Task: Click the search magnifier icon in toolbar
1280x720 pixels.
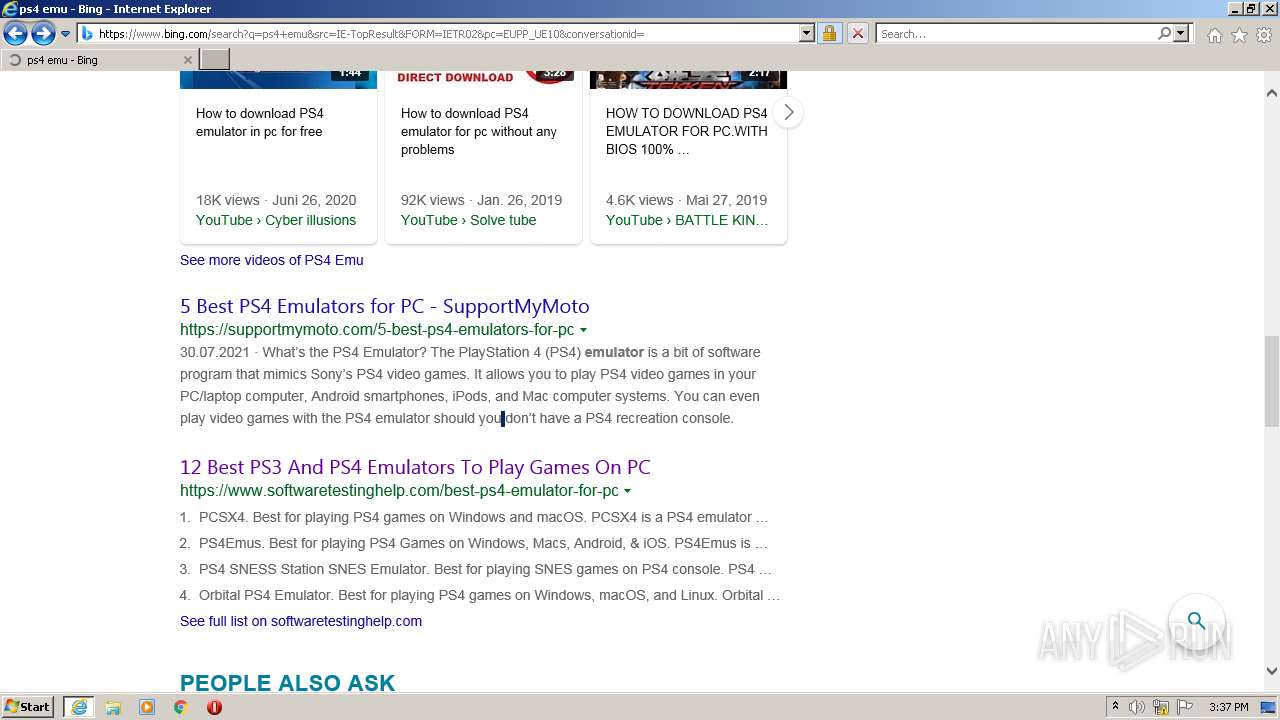Action: [1164, 33]
